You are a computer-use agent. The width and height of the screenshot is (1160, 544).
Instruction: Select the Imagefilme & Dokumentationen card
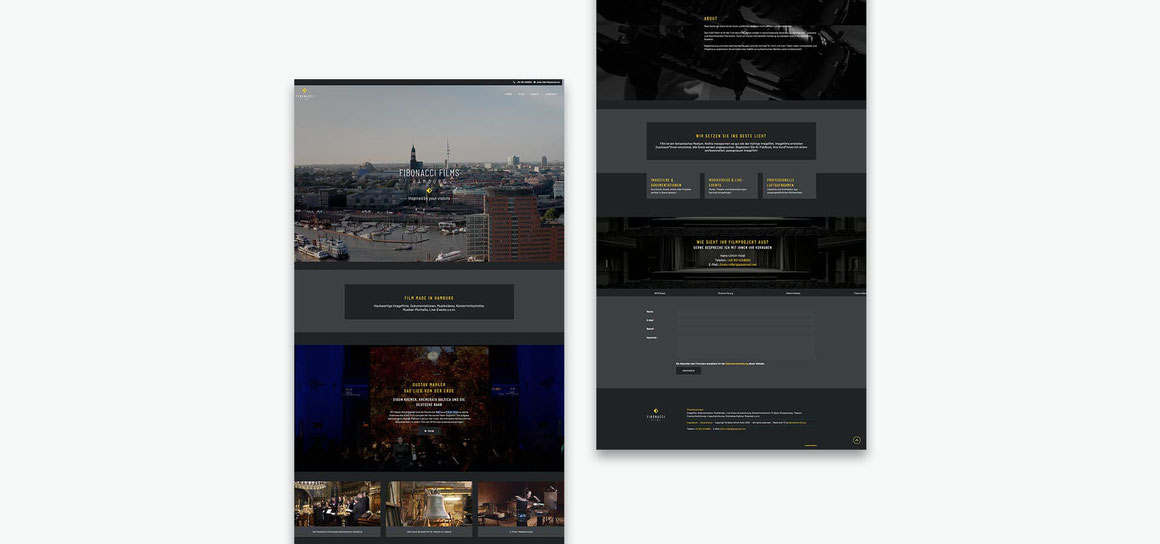click(x=673, y=186)
